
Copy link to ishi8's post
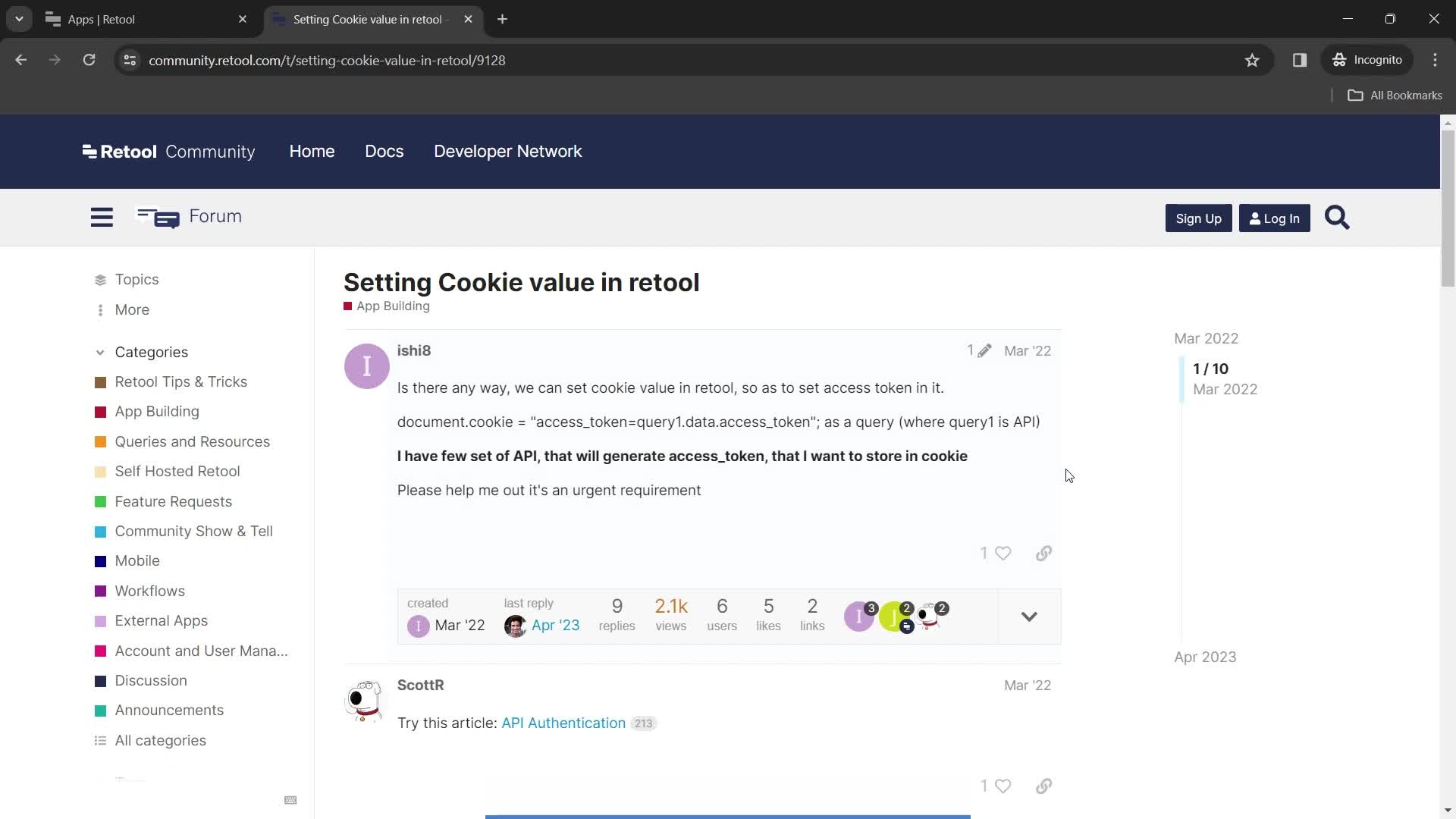1043,554
